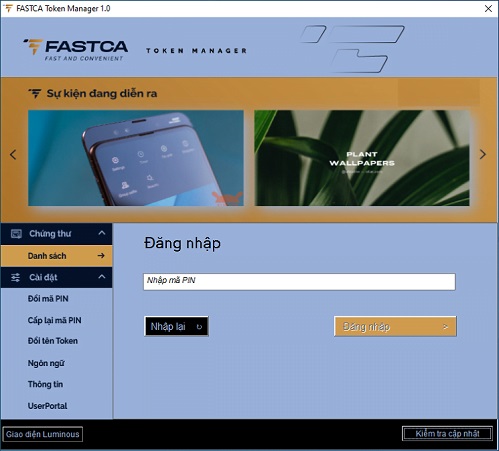Click the Nhập lại reset button
Viewport: 499px width, 451px height.
pos(176,326)
